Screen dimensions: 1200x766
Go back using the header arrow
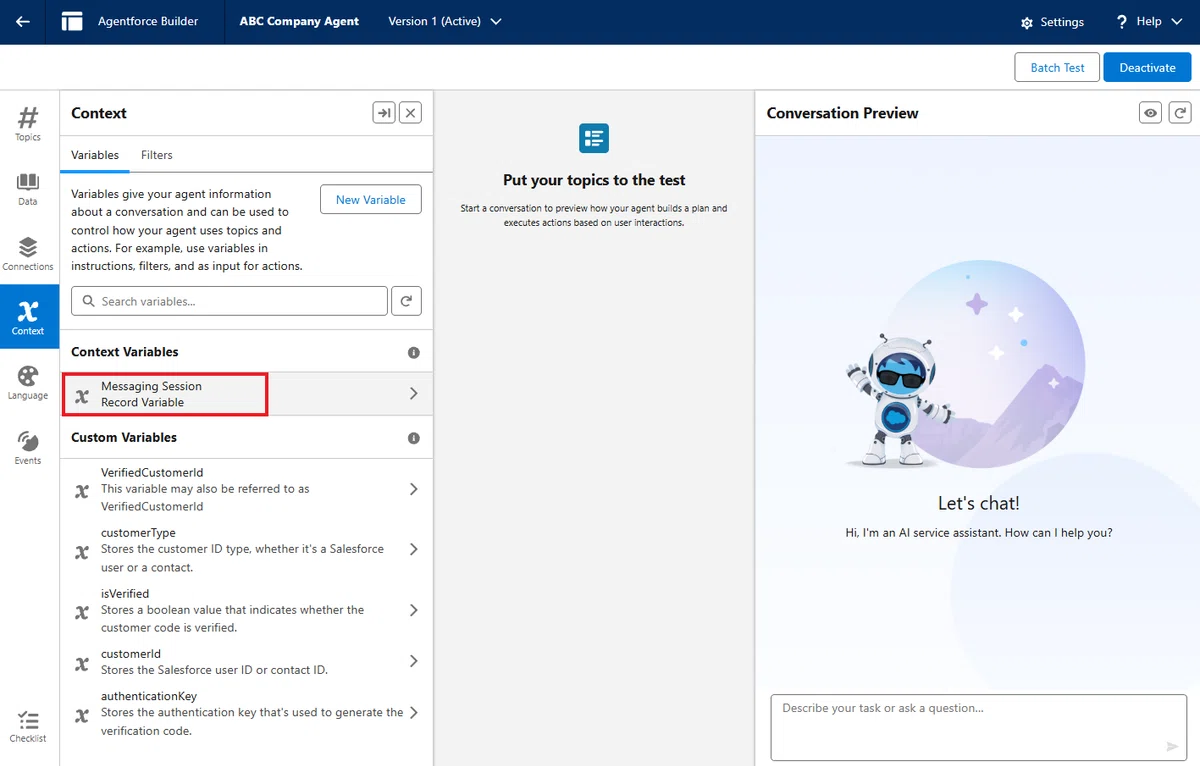click(x=23, y=21)
